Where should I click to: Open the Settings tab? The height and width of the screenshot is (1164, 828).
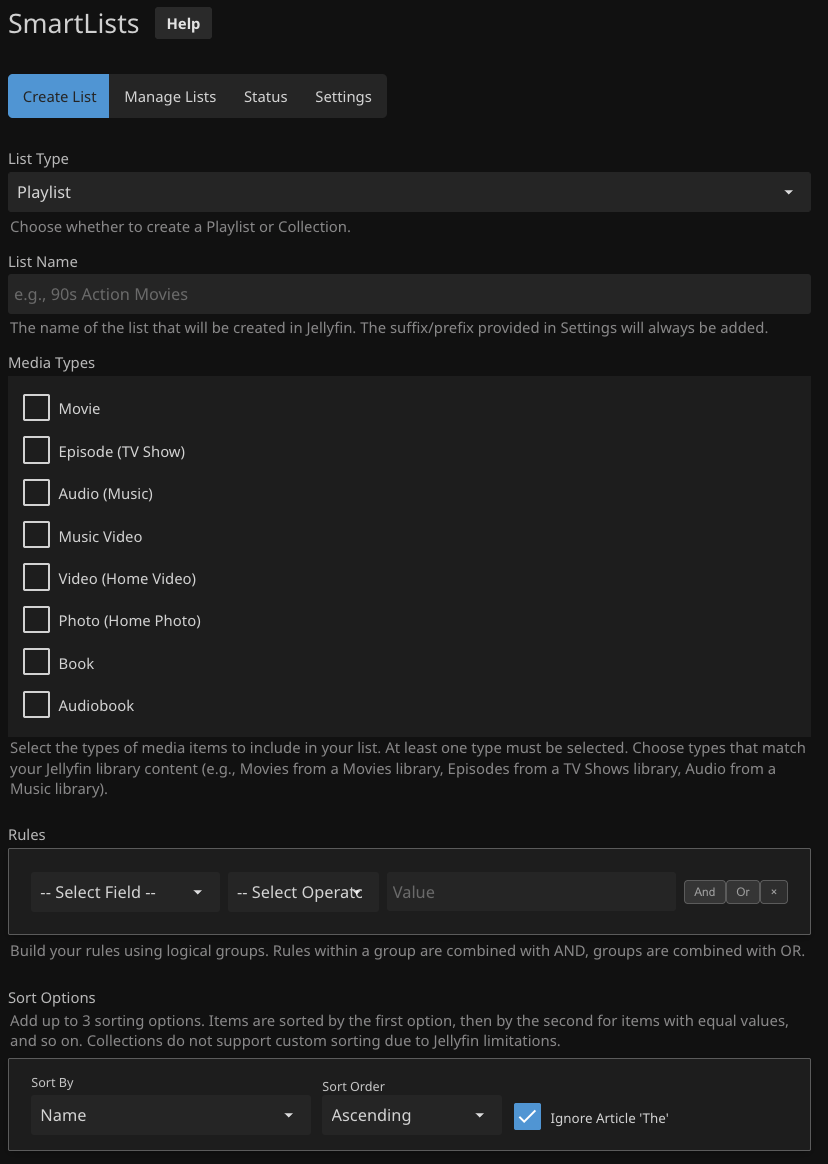[343, 97]
